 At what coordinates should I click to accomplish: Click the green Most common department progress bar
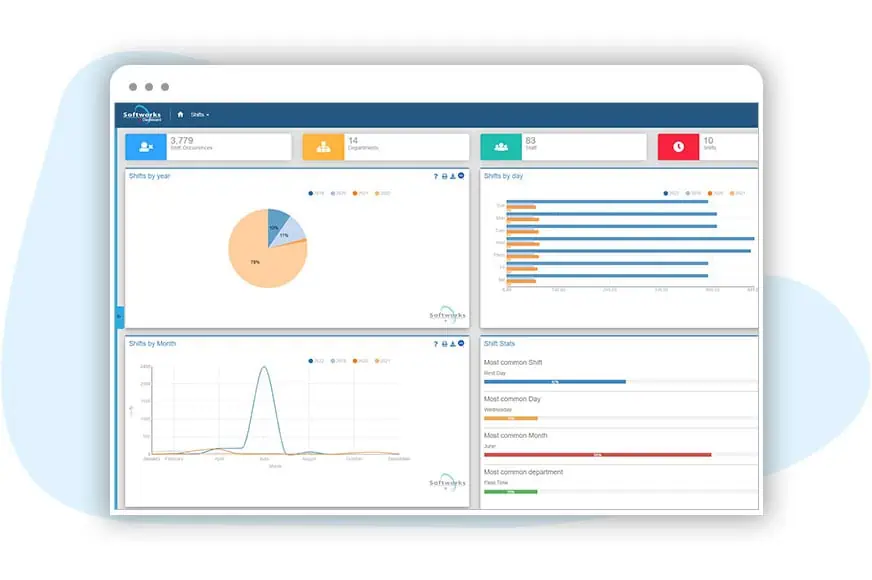511,492
